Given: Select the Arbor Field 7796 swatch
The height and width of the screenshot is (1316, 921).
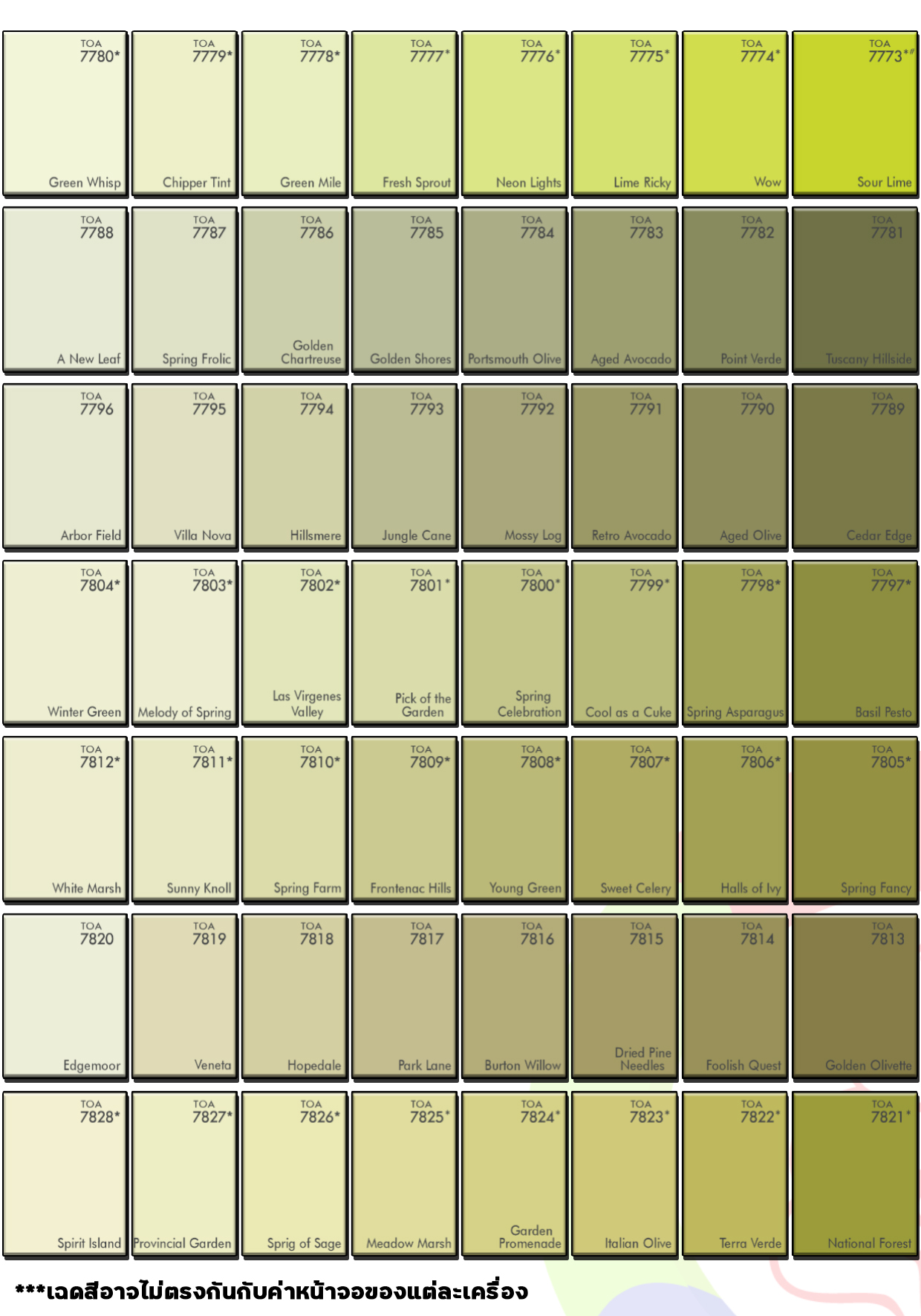Looking at the screenshot, I should tap(65, 466).
